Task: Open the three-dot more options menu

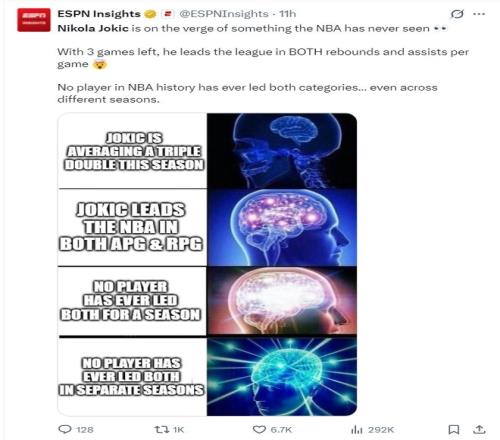Action: (479, 14)
